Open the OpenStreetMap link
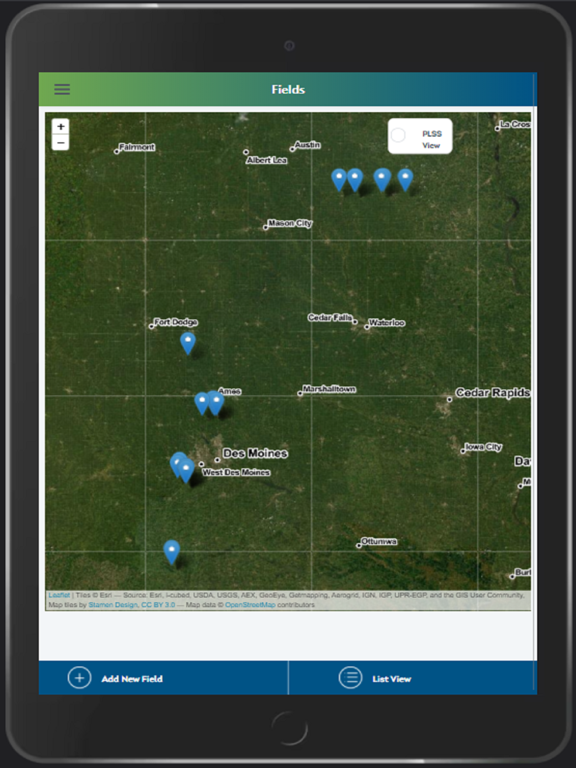This screenshot has height=768, width=576. pyautogui.click(x=250, y=605)
